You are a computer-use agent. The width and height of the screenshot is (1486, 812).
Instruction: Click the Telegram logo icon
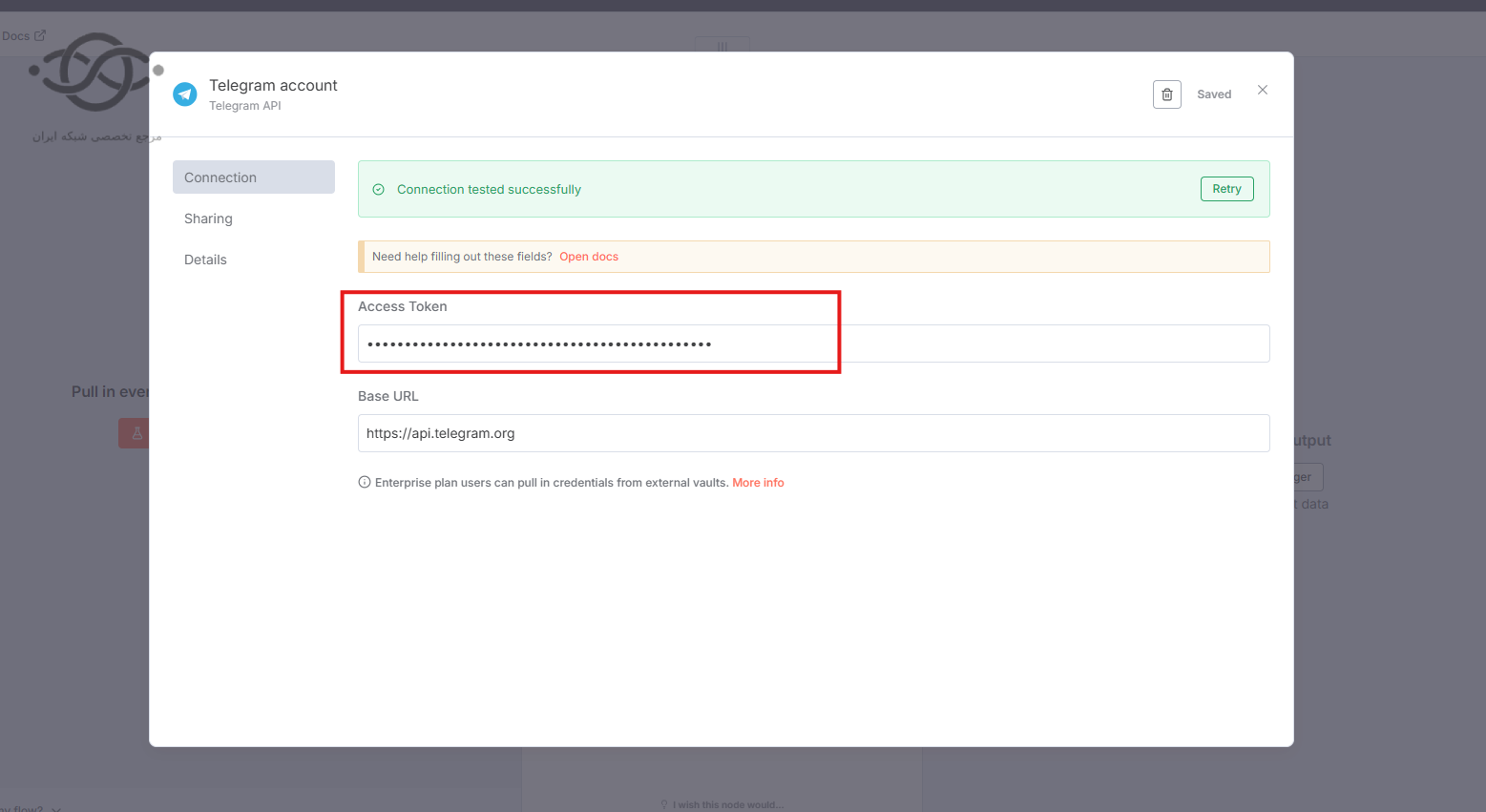(185, 94)
